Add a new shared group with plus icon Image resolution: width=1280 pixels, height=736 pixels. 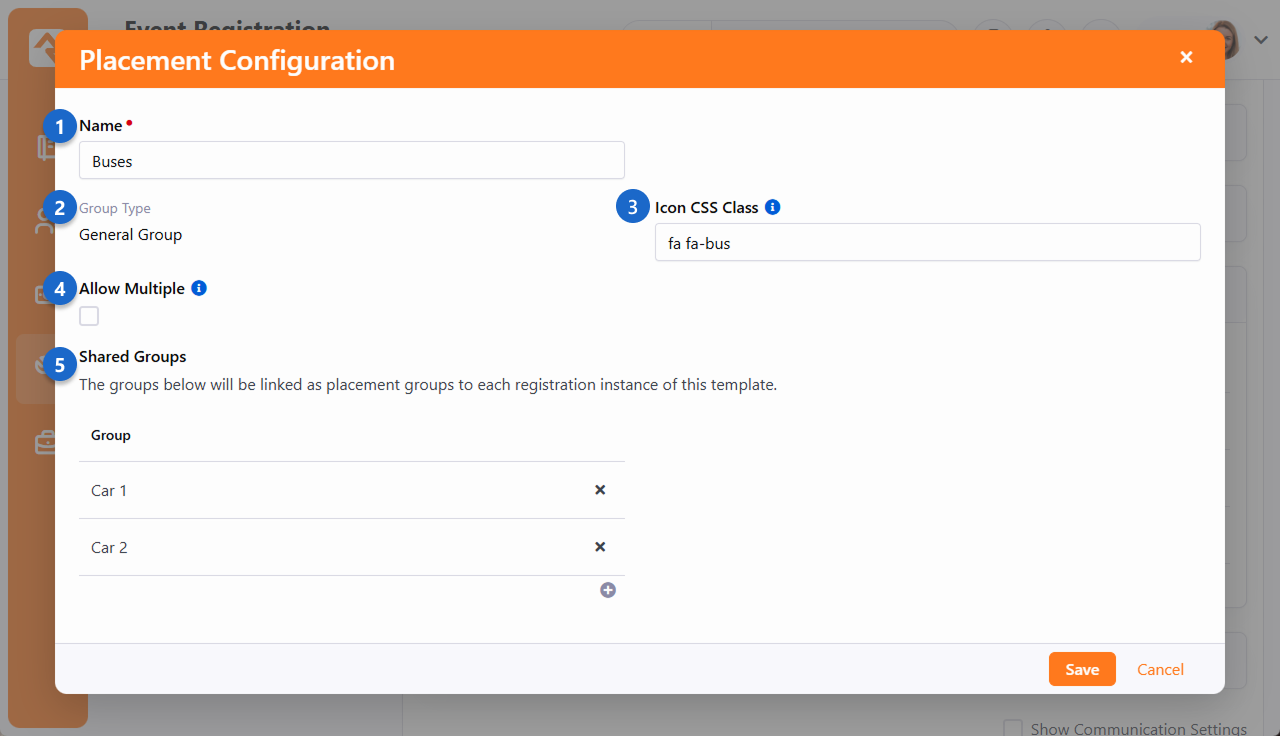(x=608, y=590)
